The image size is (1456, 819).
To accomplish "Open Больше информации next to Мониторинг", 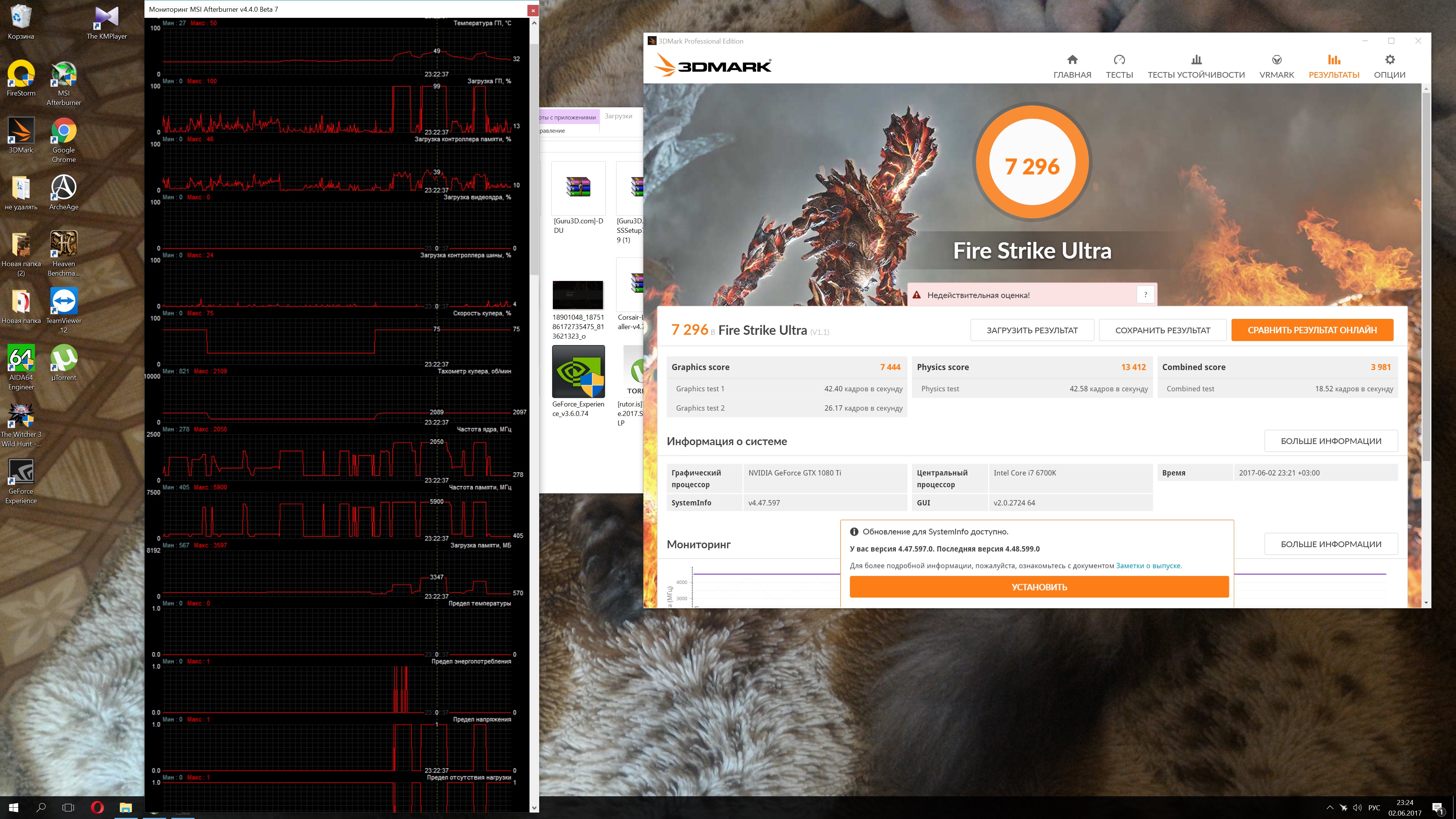I will click(x=1330, y=544).
